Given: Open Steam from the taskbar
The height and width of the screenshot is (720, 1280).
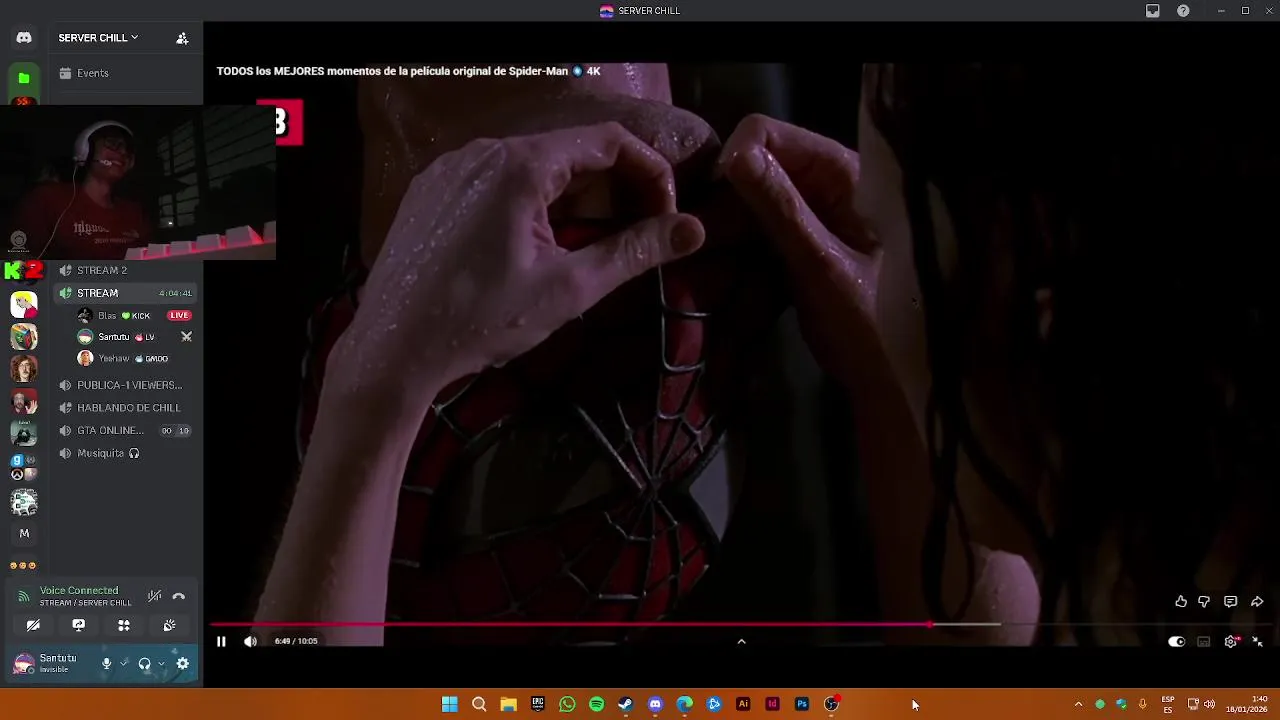Looking at the screenshot, I should point(625,704).
